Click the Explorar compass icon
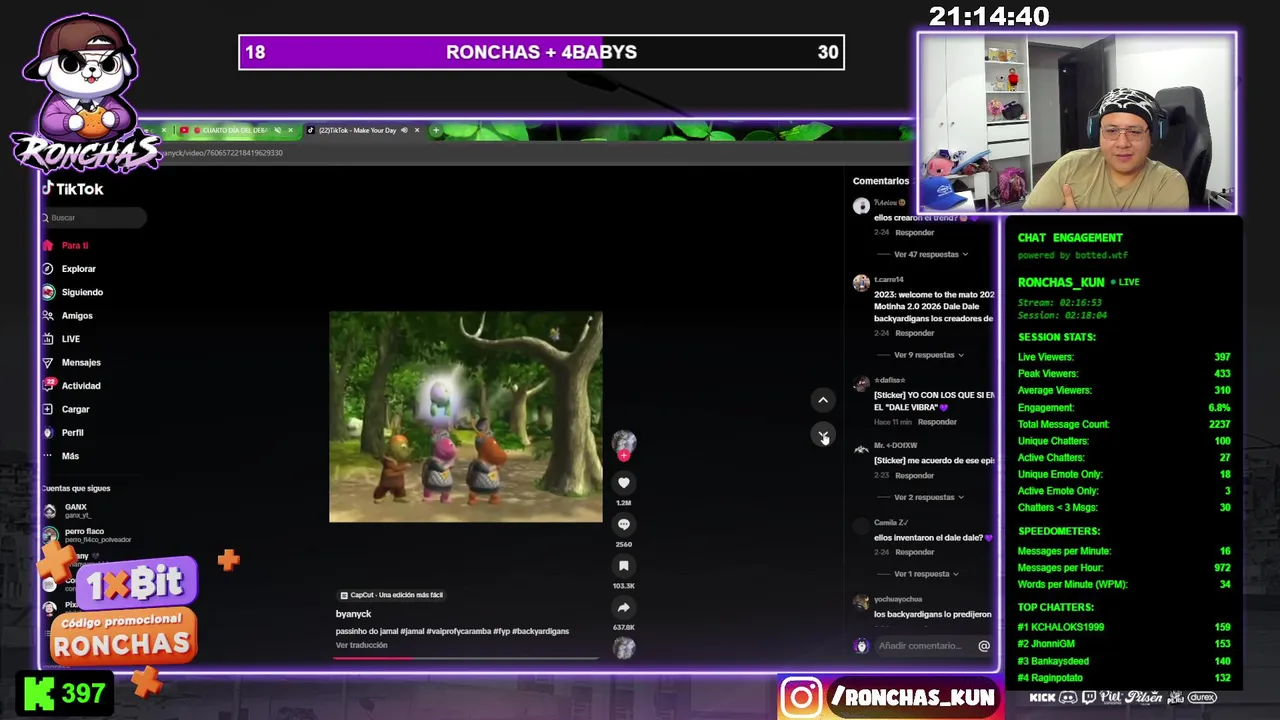 tap(47, 269)
